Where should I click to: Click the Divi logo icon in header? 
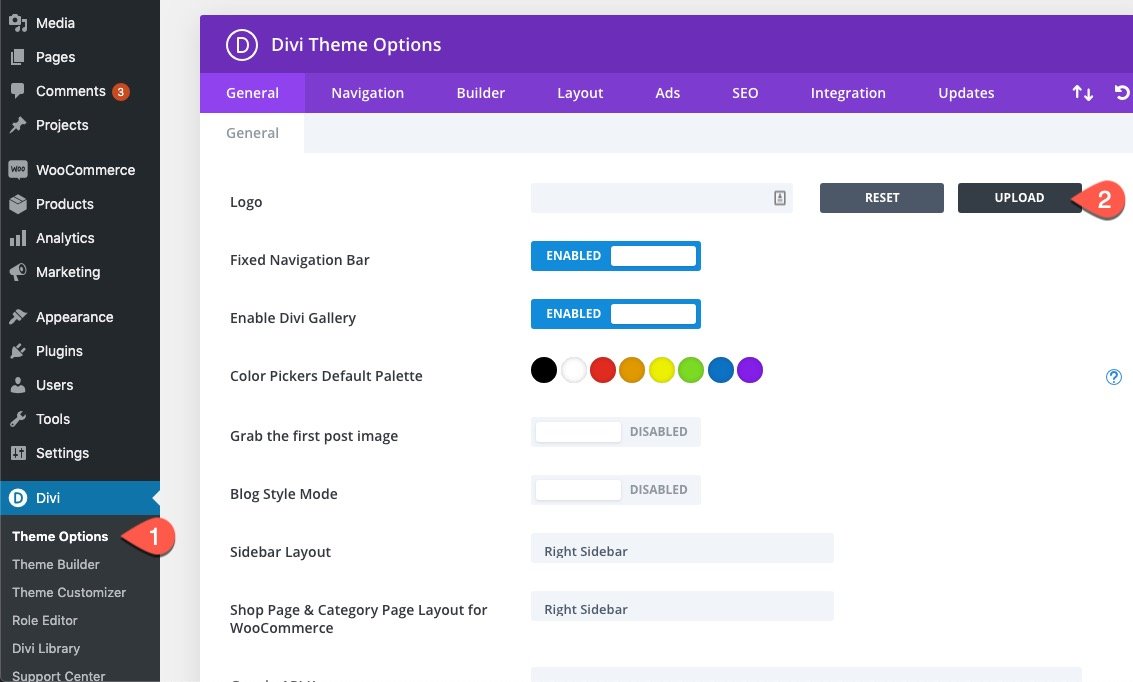pos(241,45)
